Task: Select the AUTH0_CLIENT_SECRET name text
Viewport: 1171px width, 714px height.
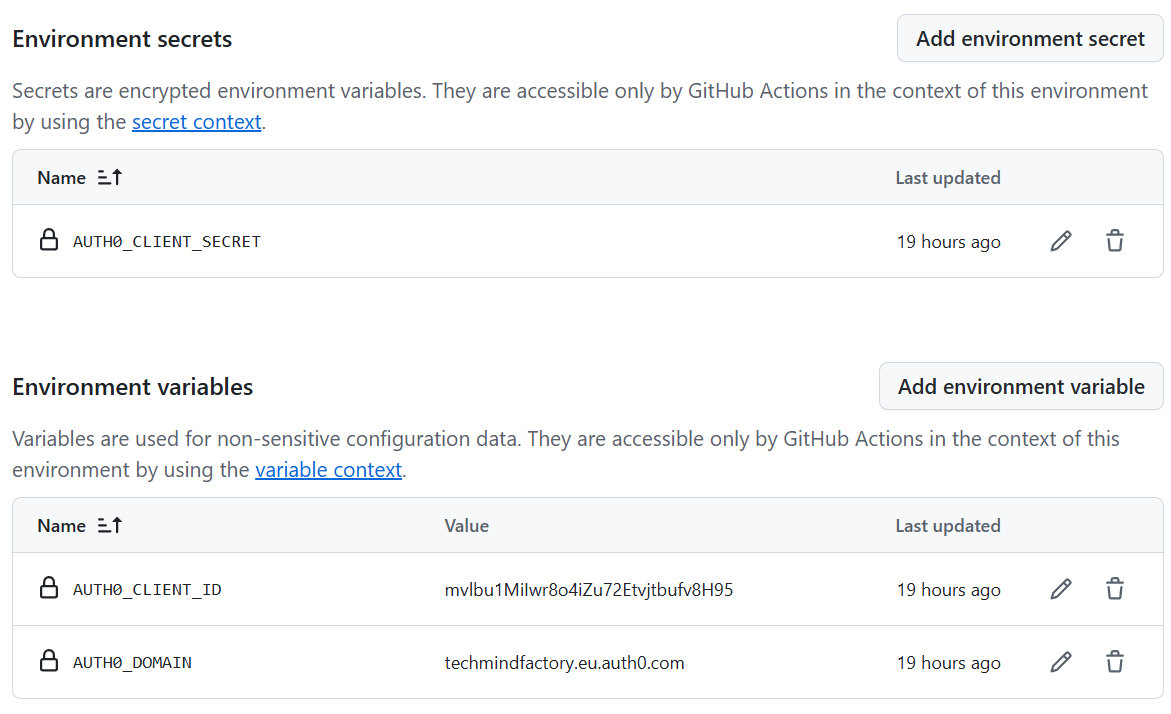Action: [x=166, y=241]
